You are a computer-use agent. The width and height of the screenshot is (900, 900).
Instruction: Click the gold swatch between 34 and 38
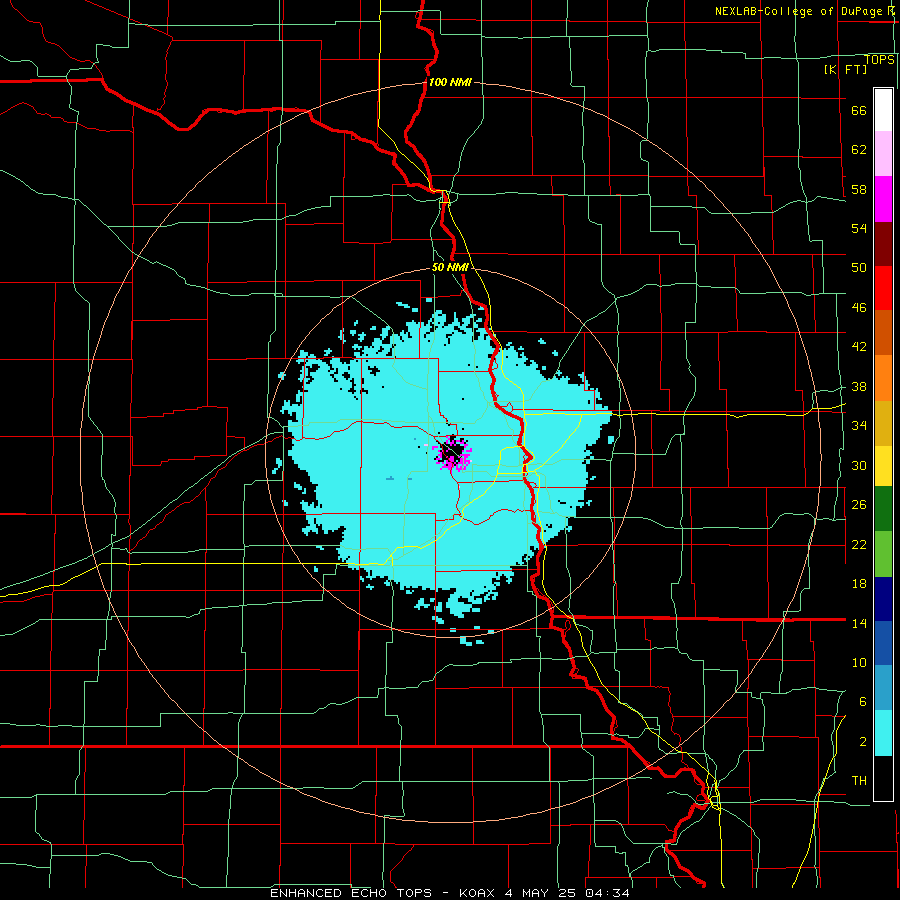(883, 423)
